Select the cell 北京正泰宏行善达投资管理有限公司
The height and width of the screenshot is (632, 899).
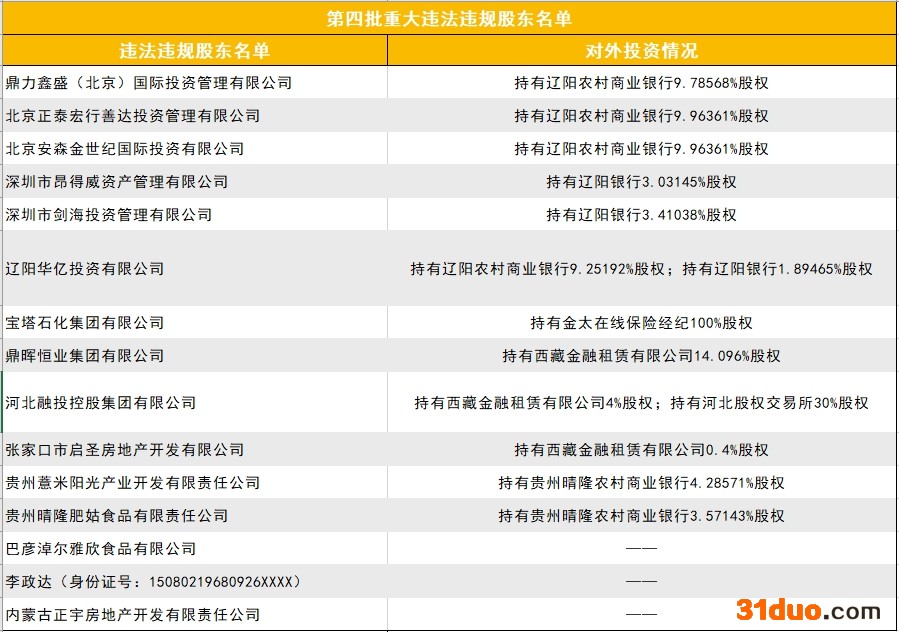[133, 116]
